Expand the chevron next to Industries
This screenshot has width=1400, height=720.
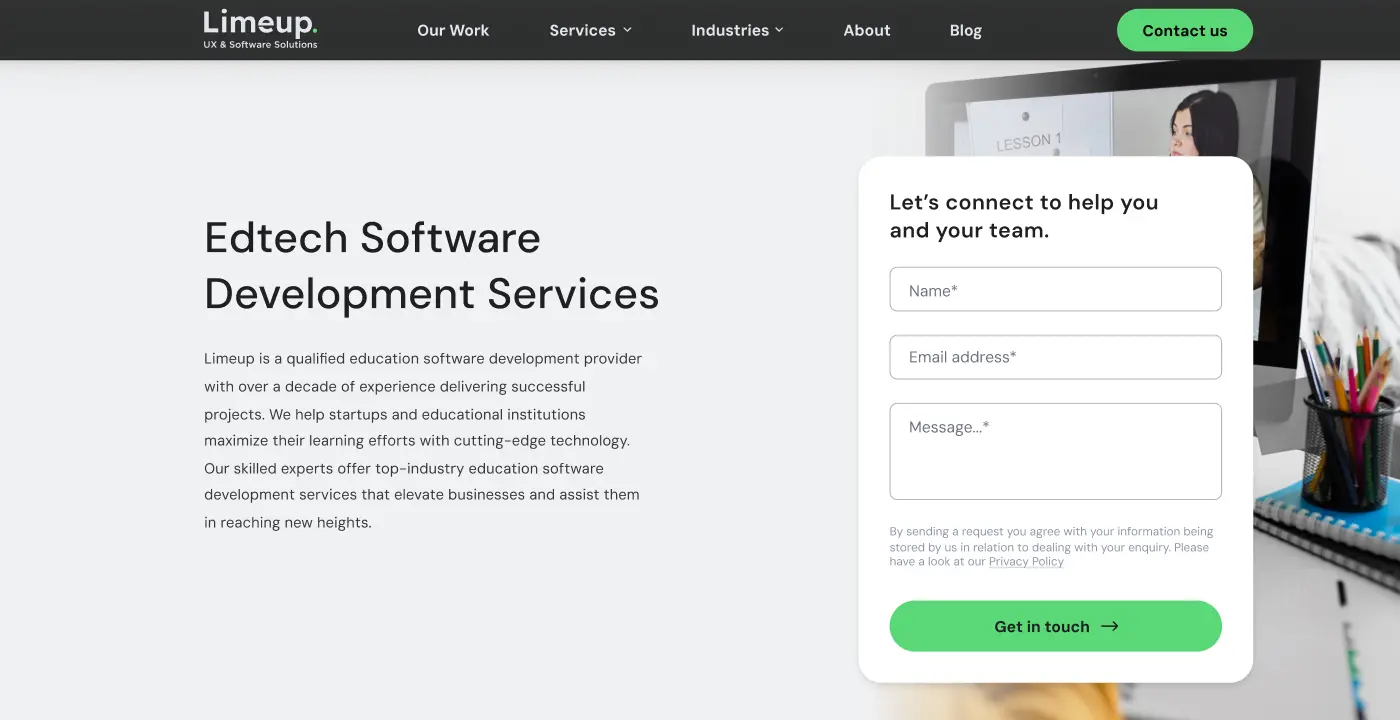779,30
